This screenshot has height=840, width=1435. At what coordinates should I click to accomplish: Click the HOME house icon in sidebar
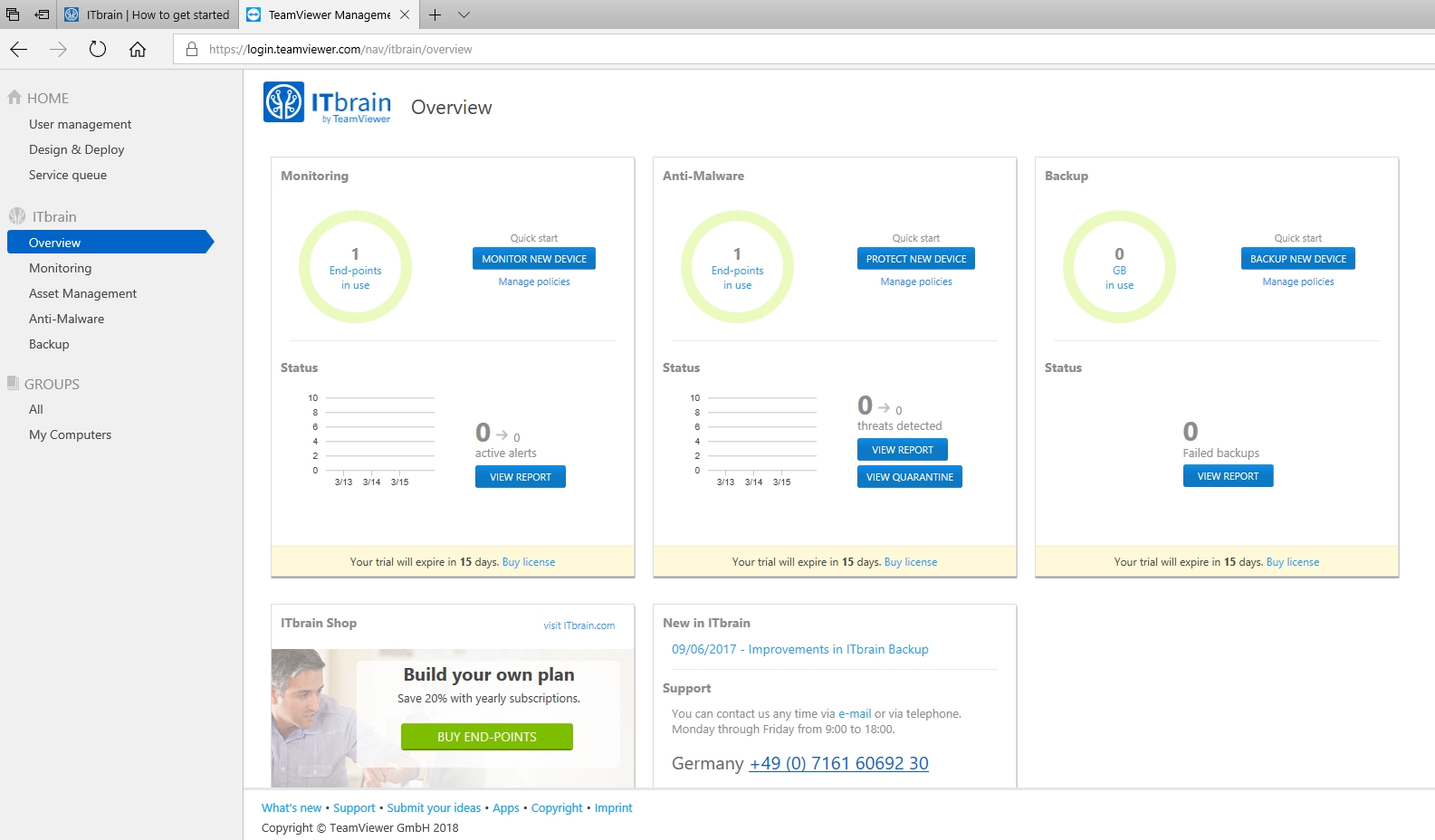point(14,97)
